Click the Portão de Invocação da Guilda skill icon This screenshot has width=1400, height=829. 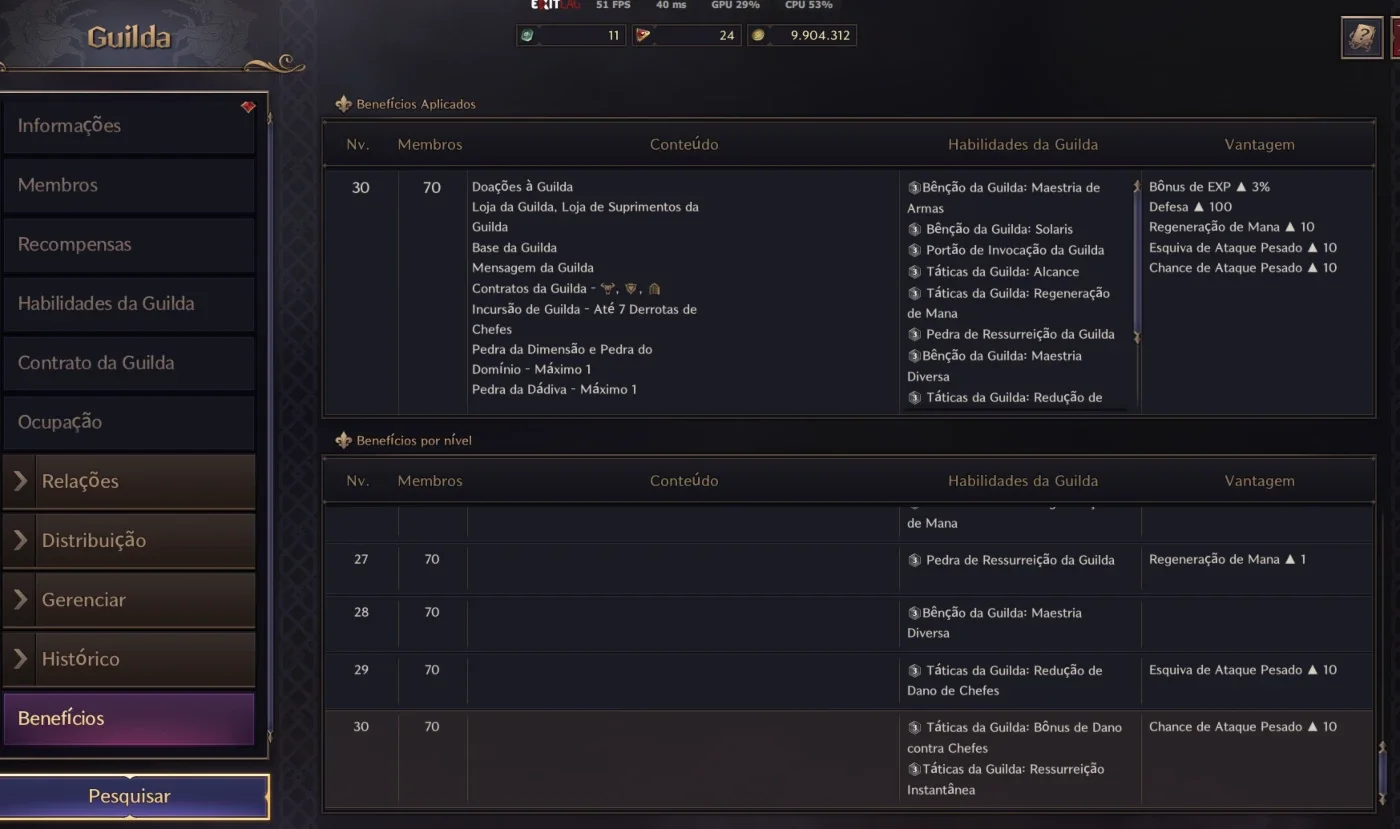[914, 250]
